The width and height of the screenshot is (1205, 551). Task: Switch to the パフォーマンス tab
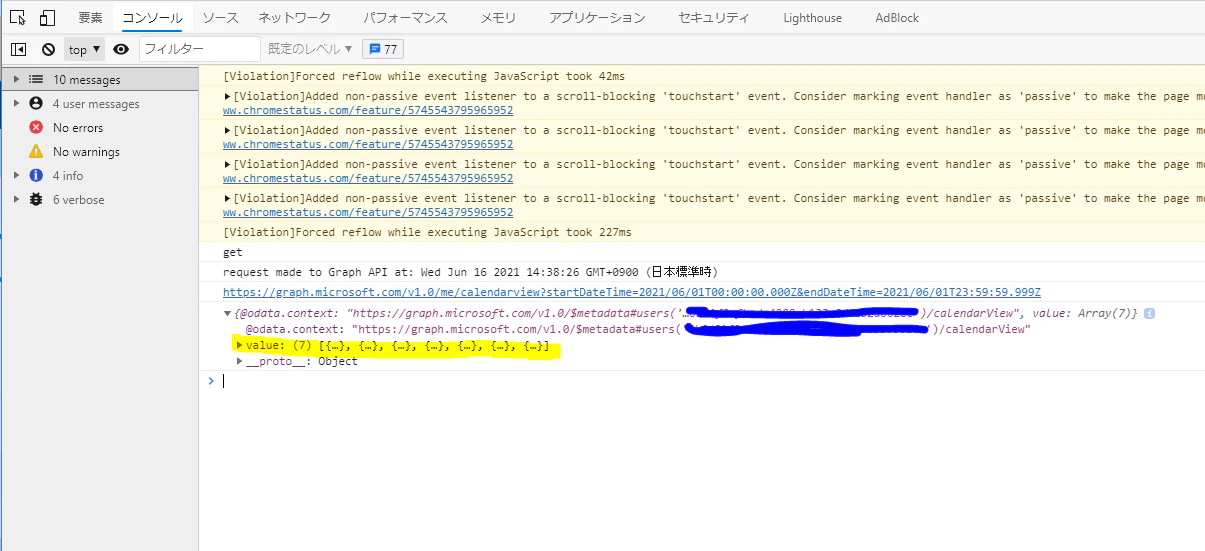pyautogui.click(x=405, y=18)
